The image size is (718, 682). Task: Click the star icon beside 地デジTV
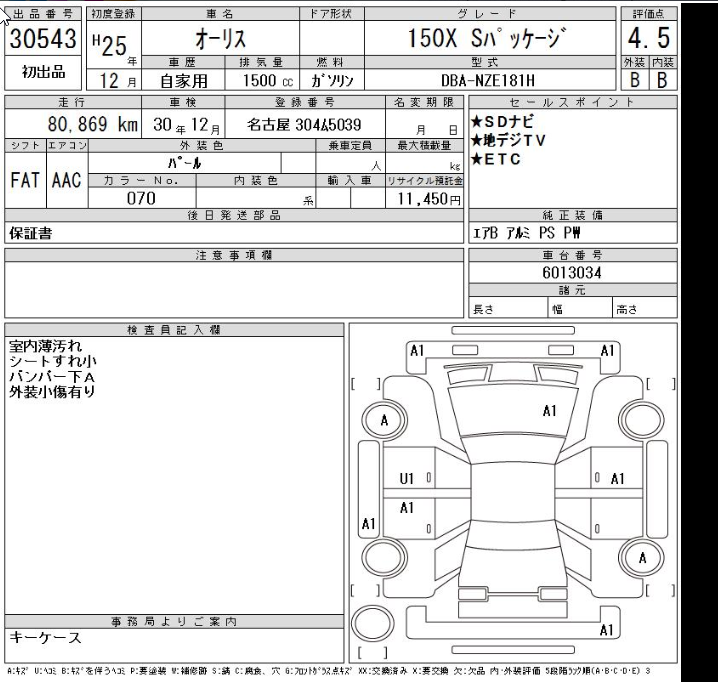point(477,141)
